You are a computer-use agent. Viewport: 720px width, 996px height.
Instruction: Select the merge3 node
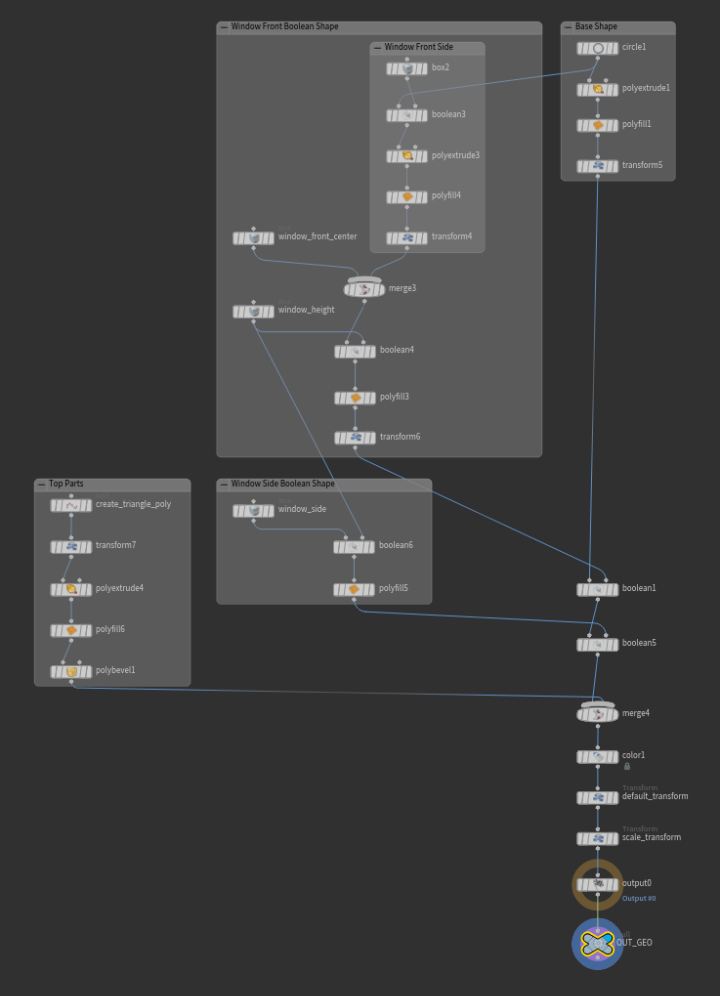[x=364, y=289]
